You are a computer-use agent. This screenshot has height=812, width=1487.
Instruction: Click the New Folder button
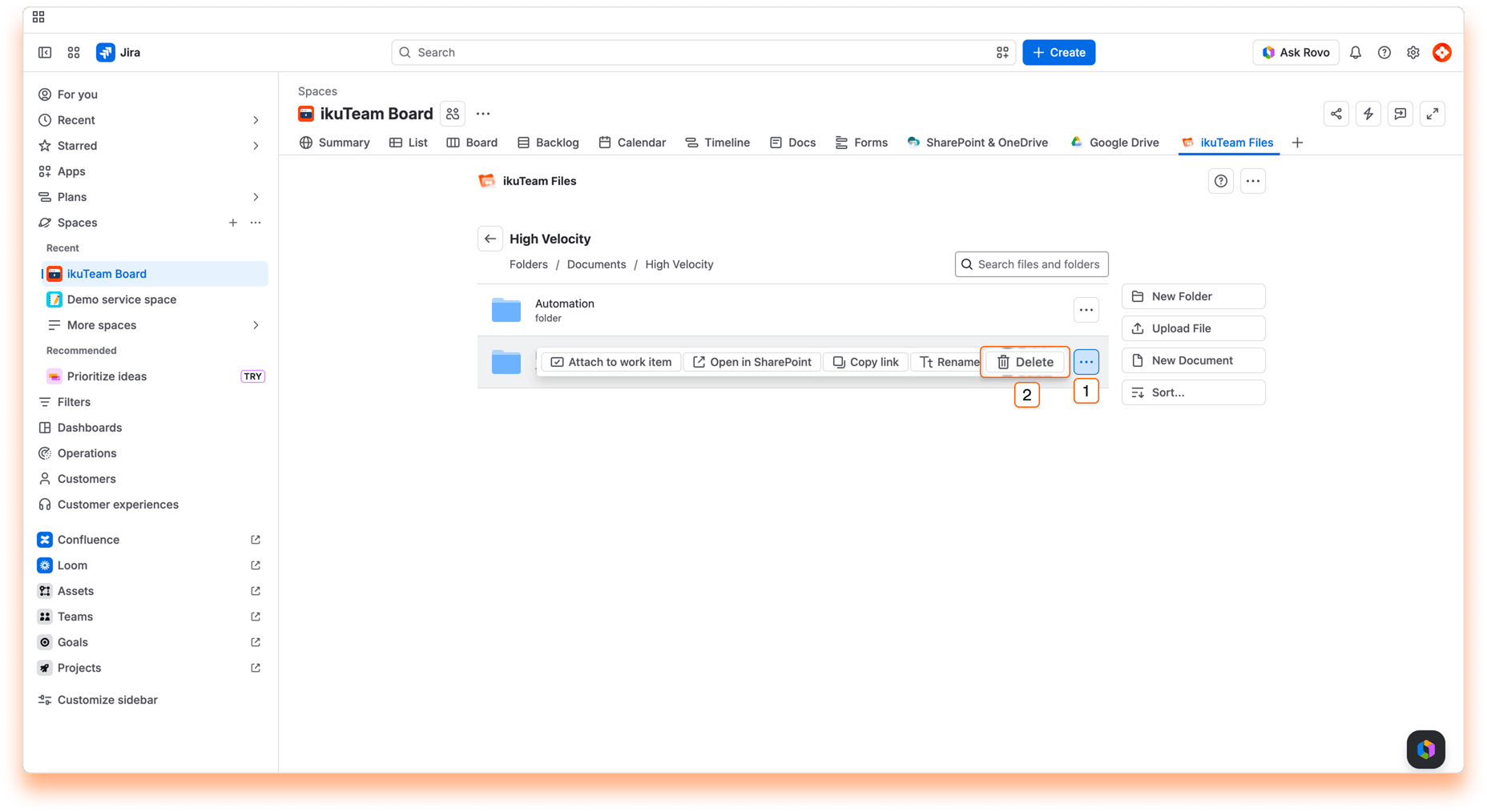[1194, 296]
